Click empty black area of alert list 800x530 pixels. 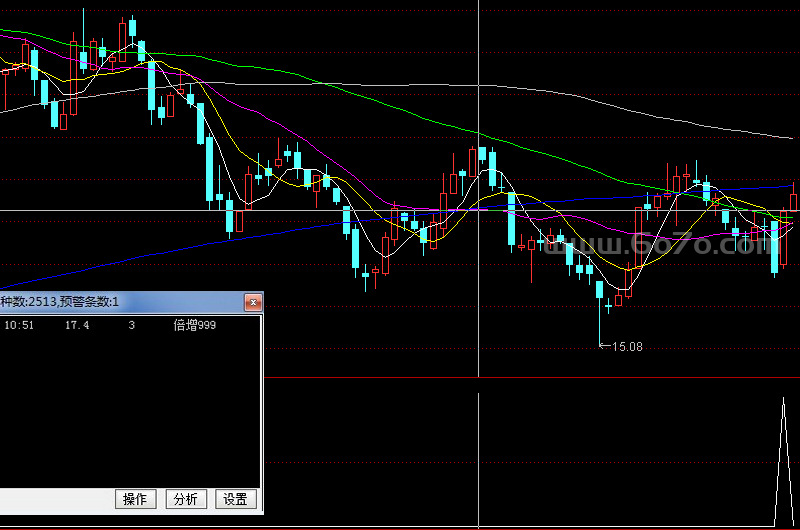[x=130, y=410]
